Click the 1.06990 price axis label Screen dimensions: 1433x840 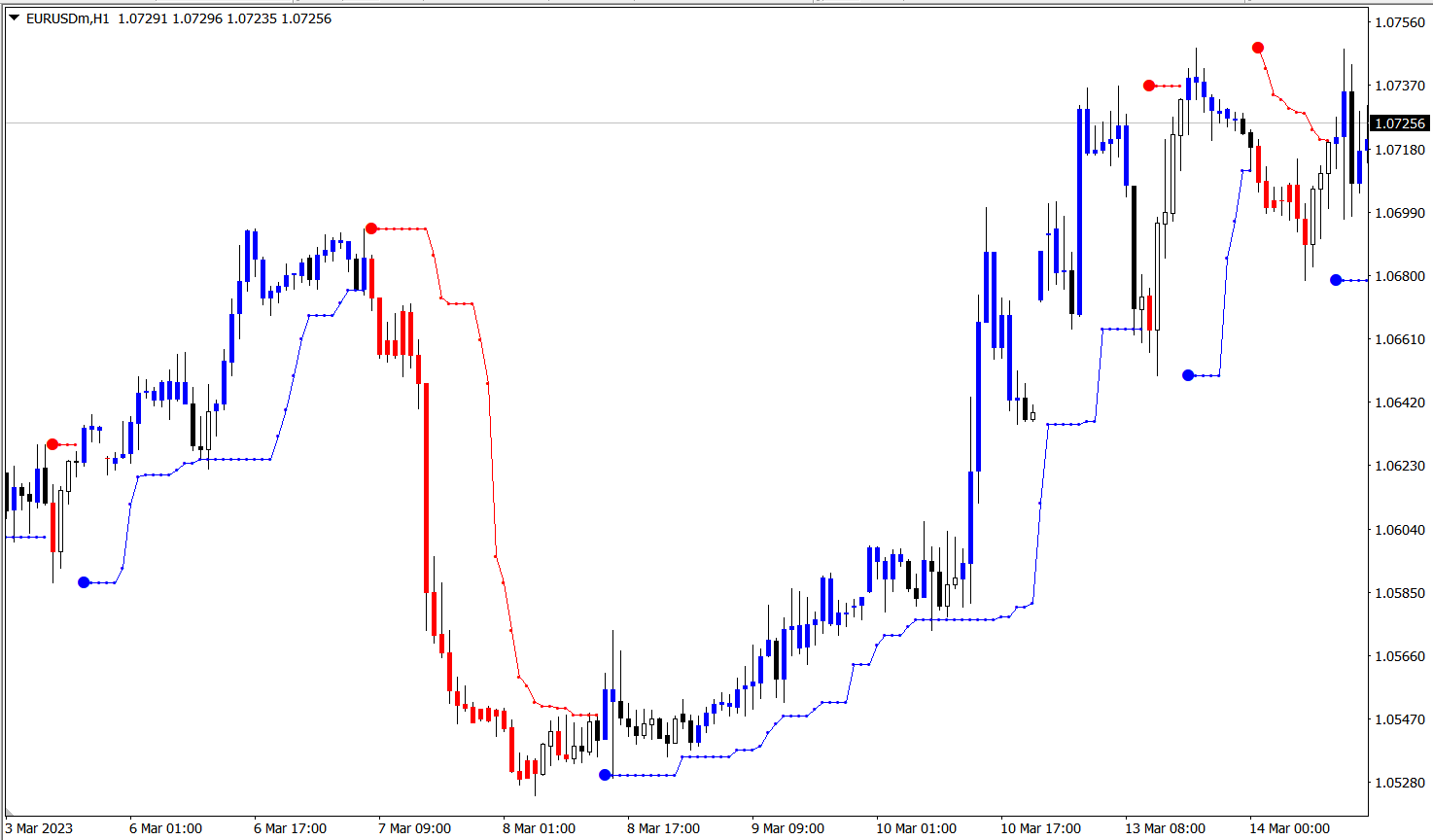(x=1400, y=213)
